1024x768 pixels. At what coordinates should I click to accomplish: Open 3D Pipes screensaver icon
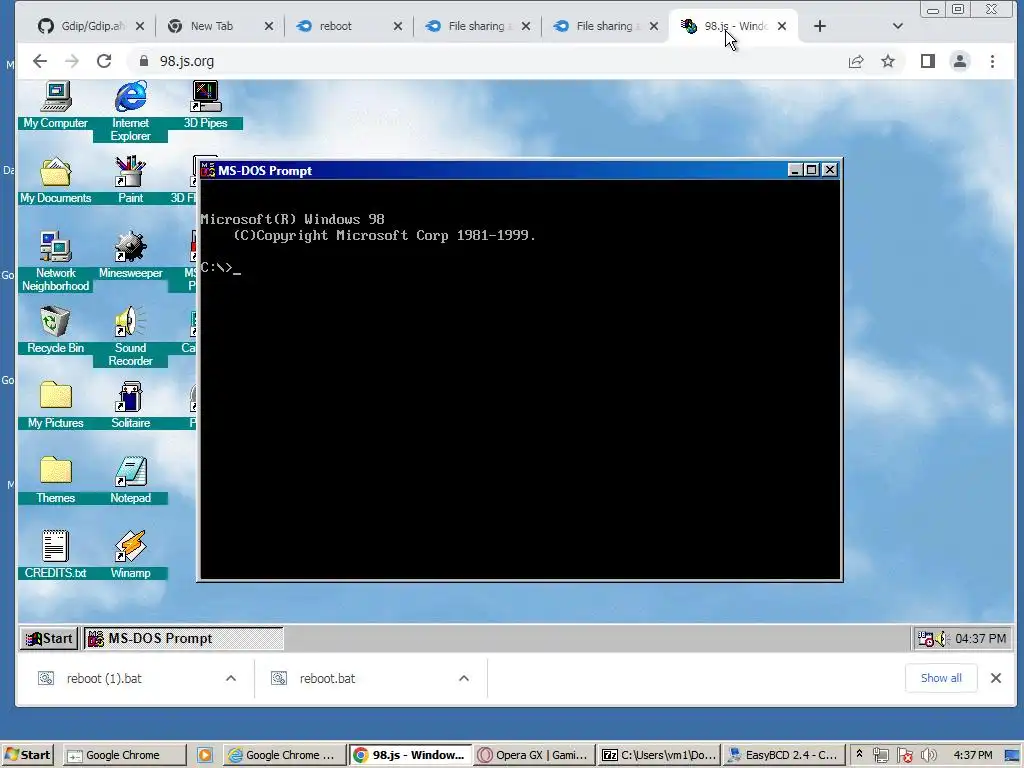point(205,104)
